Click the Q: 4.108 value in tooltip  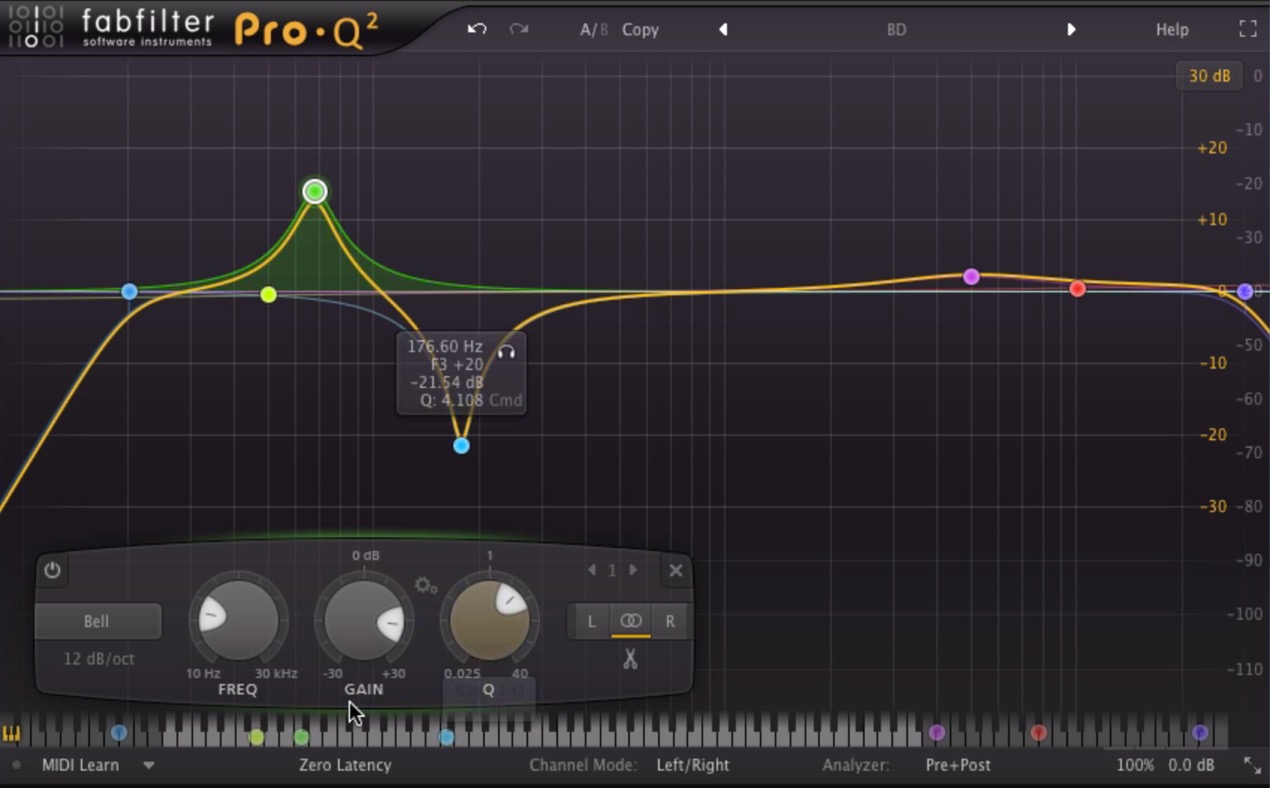point(452,401)
